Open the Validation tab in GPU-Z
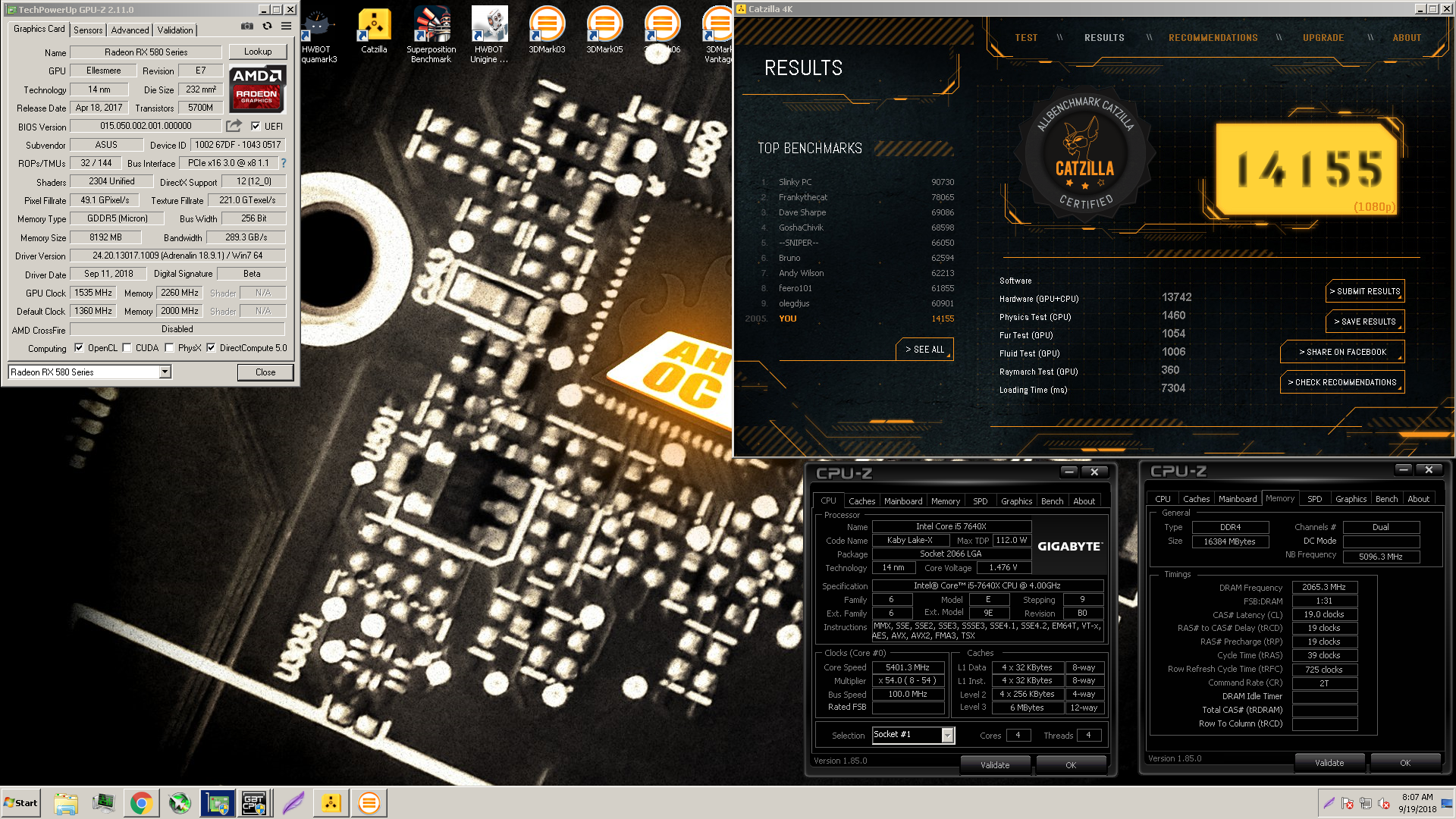The height and width of the screenshot is (819, 1456). point(175,30)
